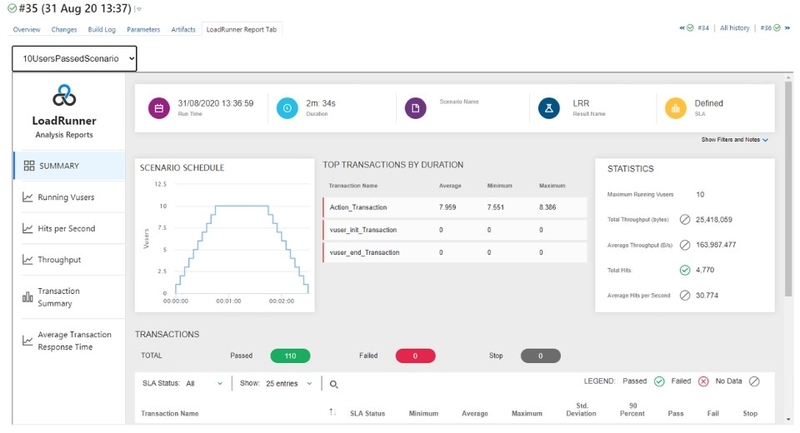The width and height of the screenshot is (800, 433).
Task: Switch to the Build Log tab
Action: pyautogui.click(x=102, y=30)
